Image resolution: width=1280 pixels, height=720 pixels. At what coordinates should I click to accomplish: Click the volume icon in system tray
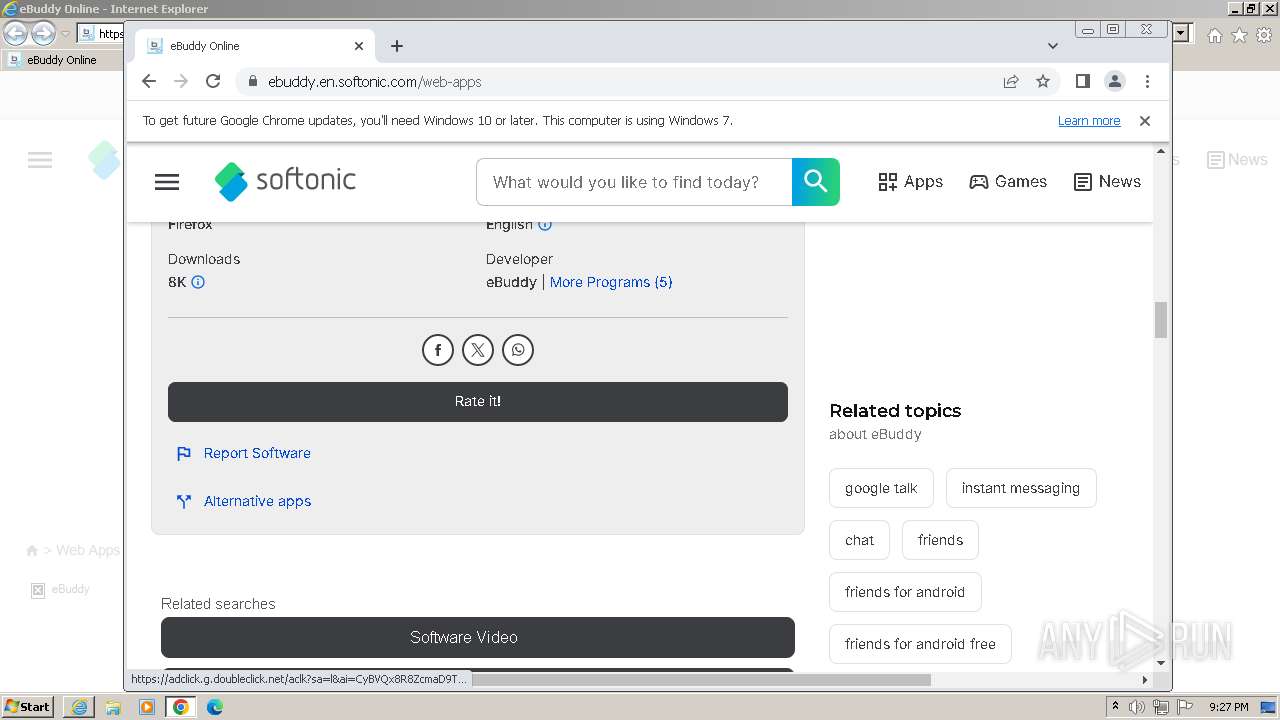1137,707
